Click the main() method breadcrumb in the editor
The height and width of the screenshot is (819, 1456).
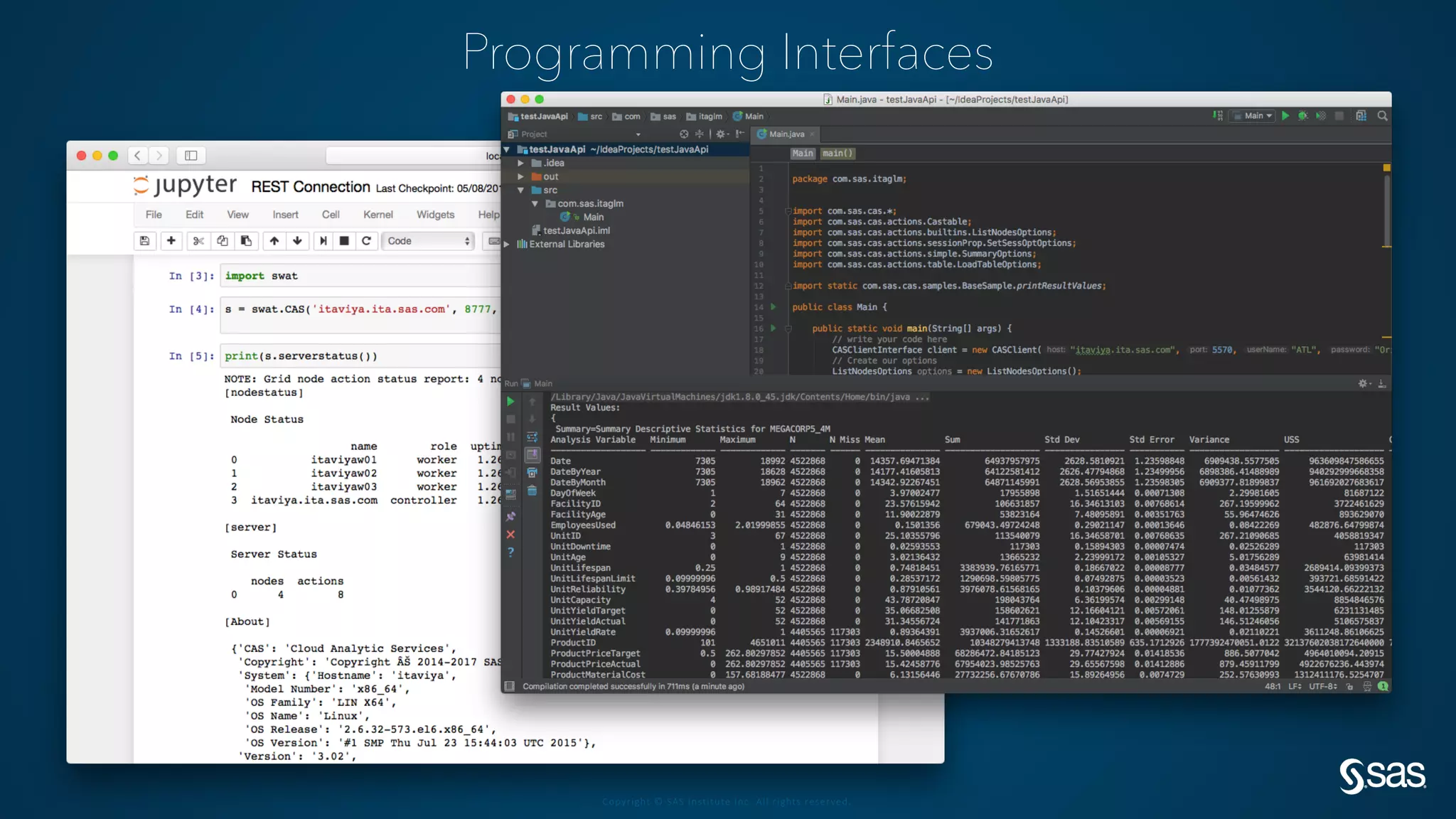(x=837, y=154)
